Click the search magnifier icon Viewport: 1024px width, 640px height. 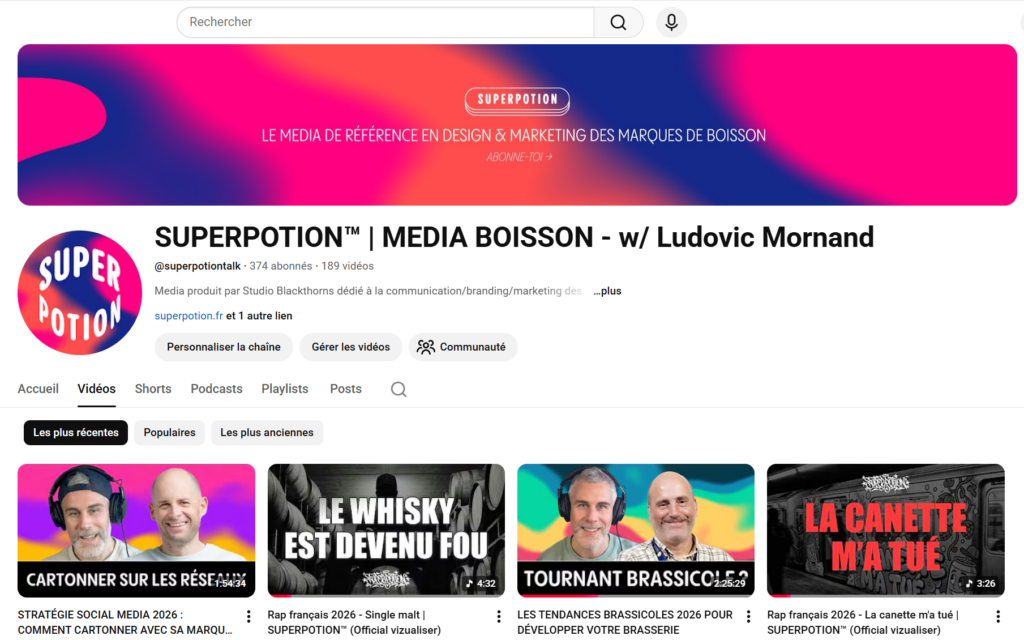617,21
